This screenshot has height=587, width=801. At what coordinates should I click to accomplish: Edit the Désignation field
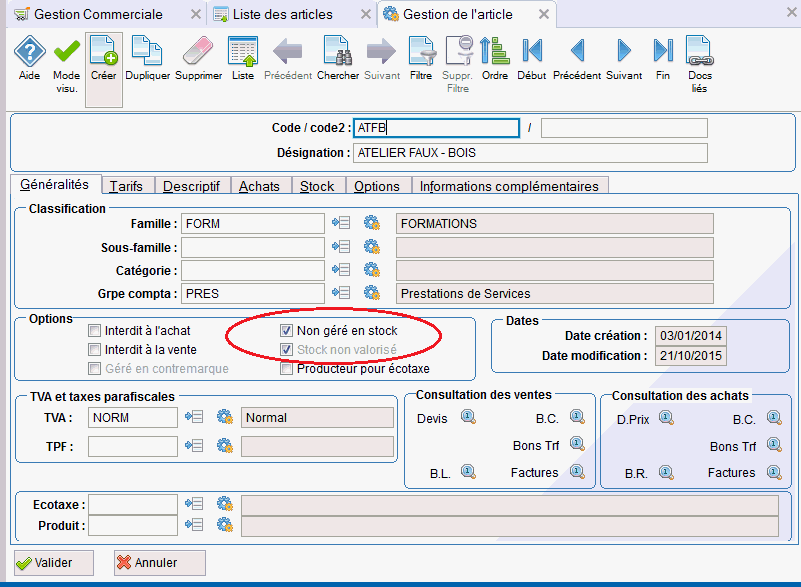click(x=530, y=153)
